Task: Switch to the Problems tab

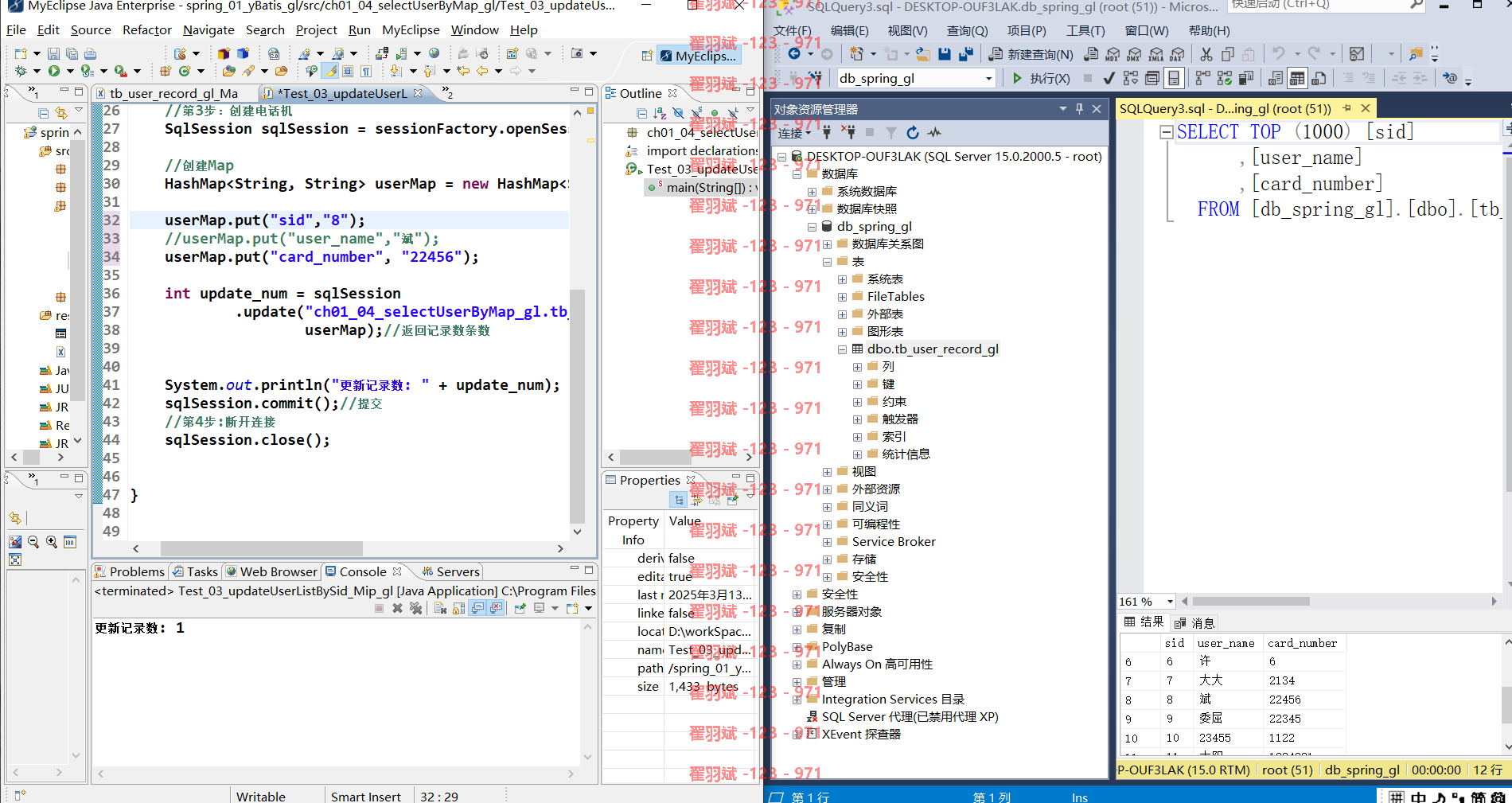Action: pos(129,571)
